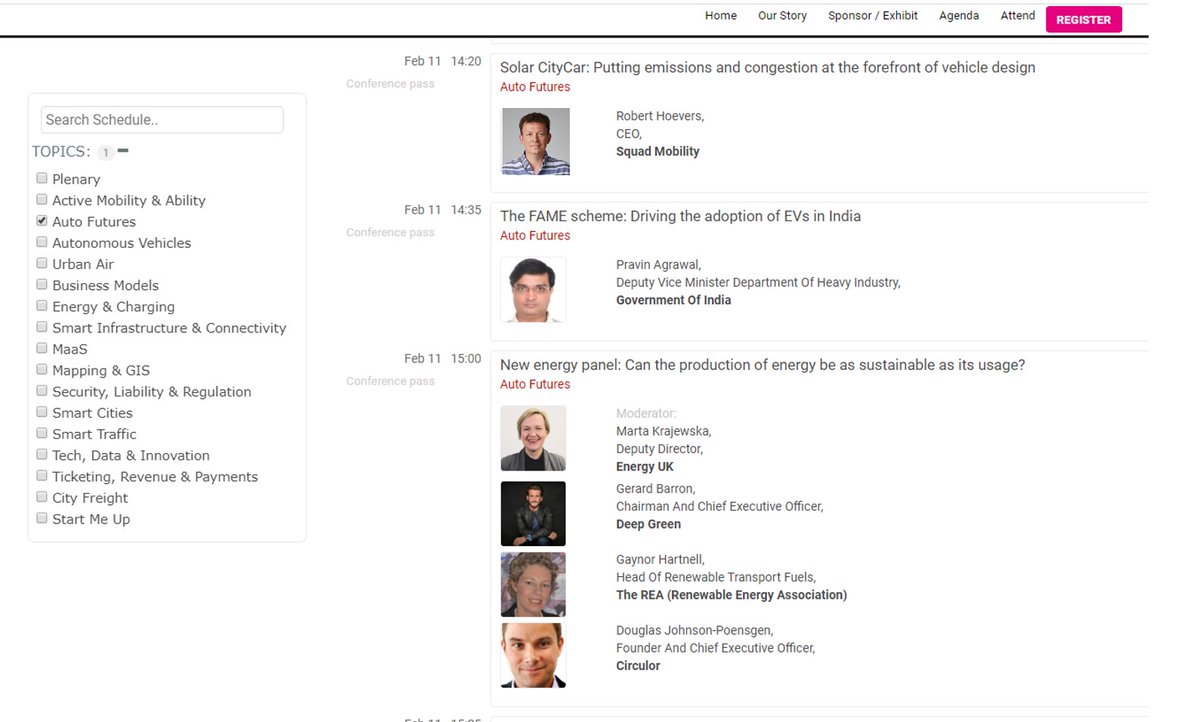
Task: Click the Feb 11 14:35 time slot
Action: 442,211
